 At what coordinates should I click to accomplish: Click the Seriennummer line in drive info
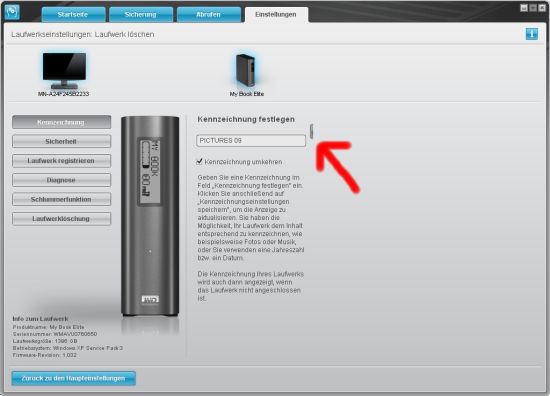(x=55, y=334)
